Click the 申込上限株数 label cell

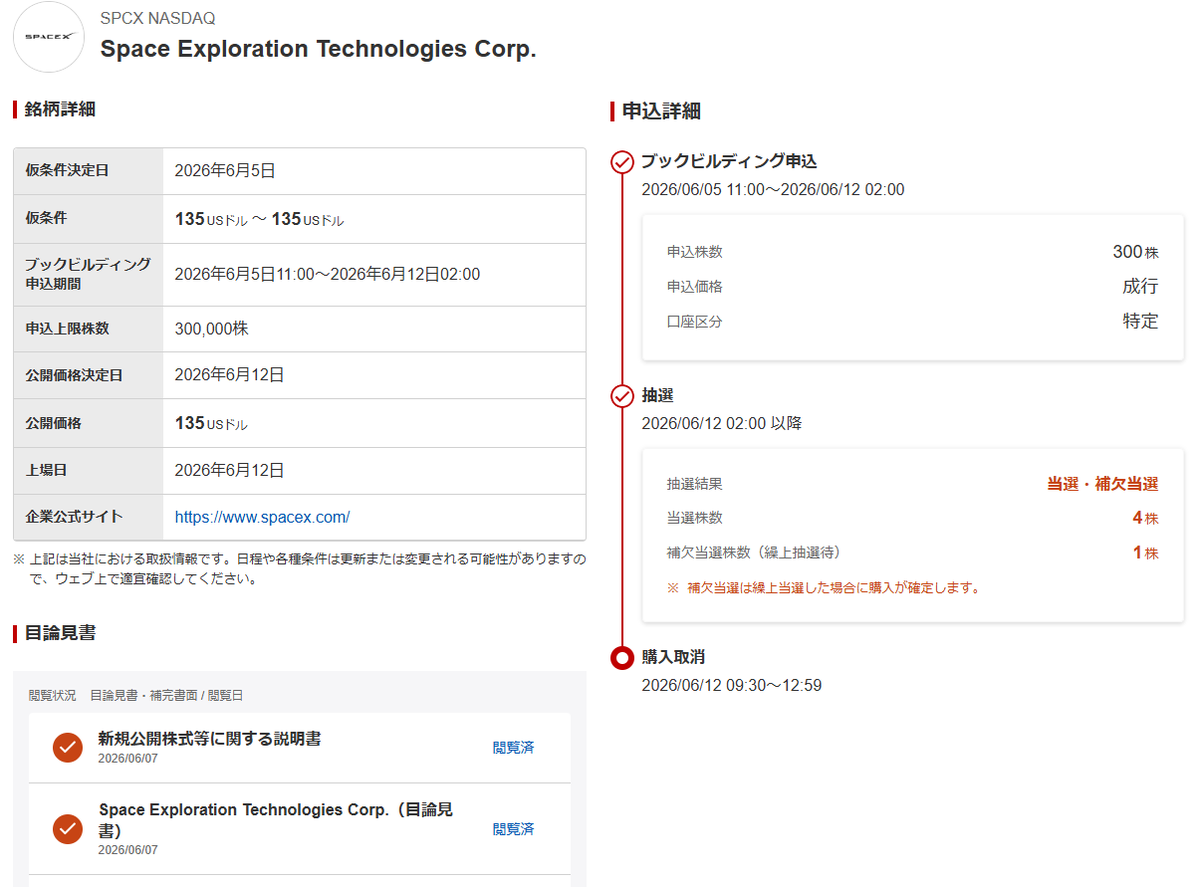88,329
